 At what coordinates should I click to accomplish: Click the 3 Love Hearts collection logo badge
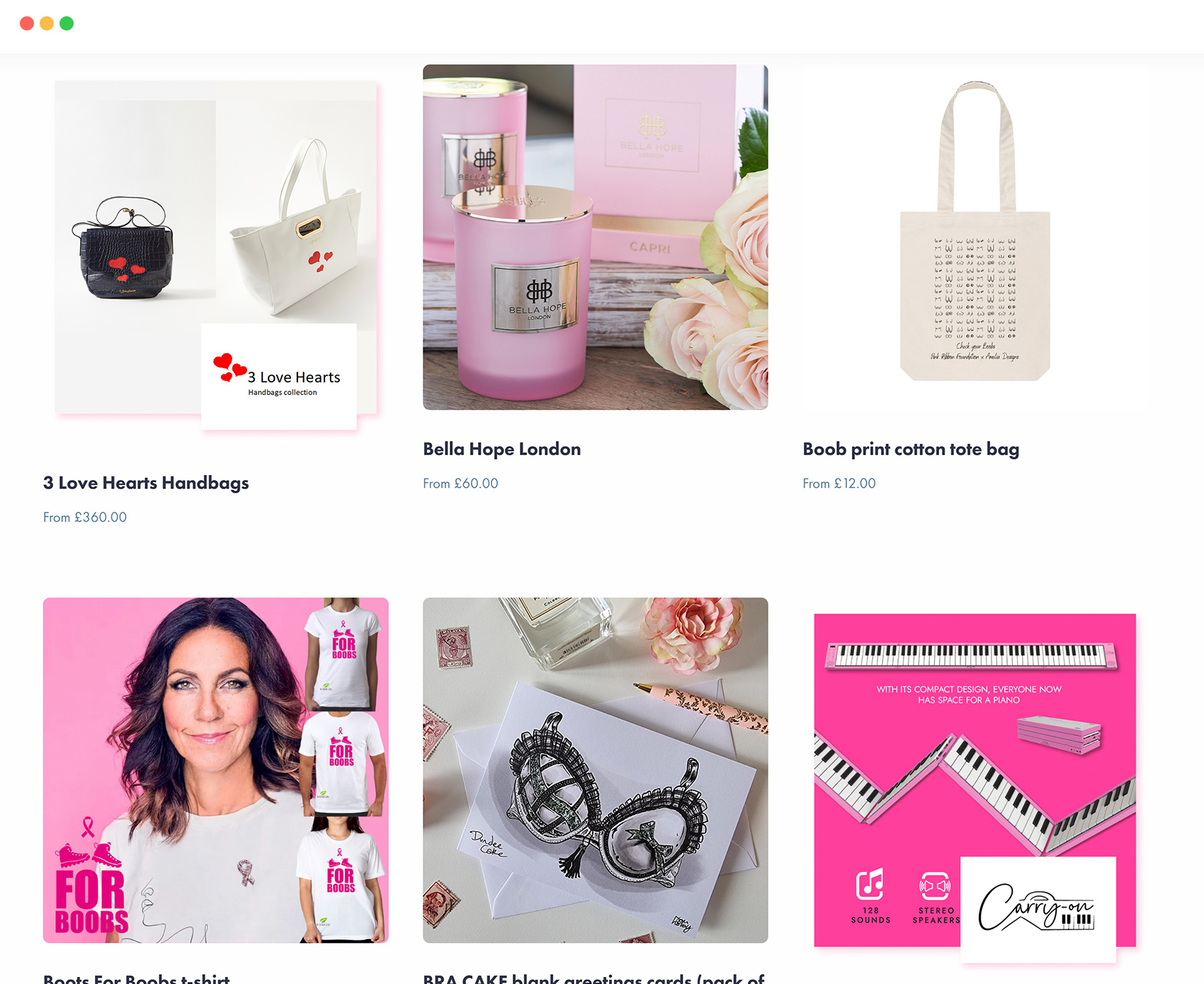point(279,377)
